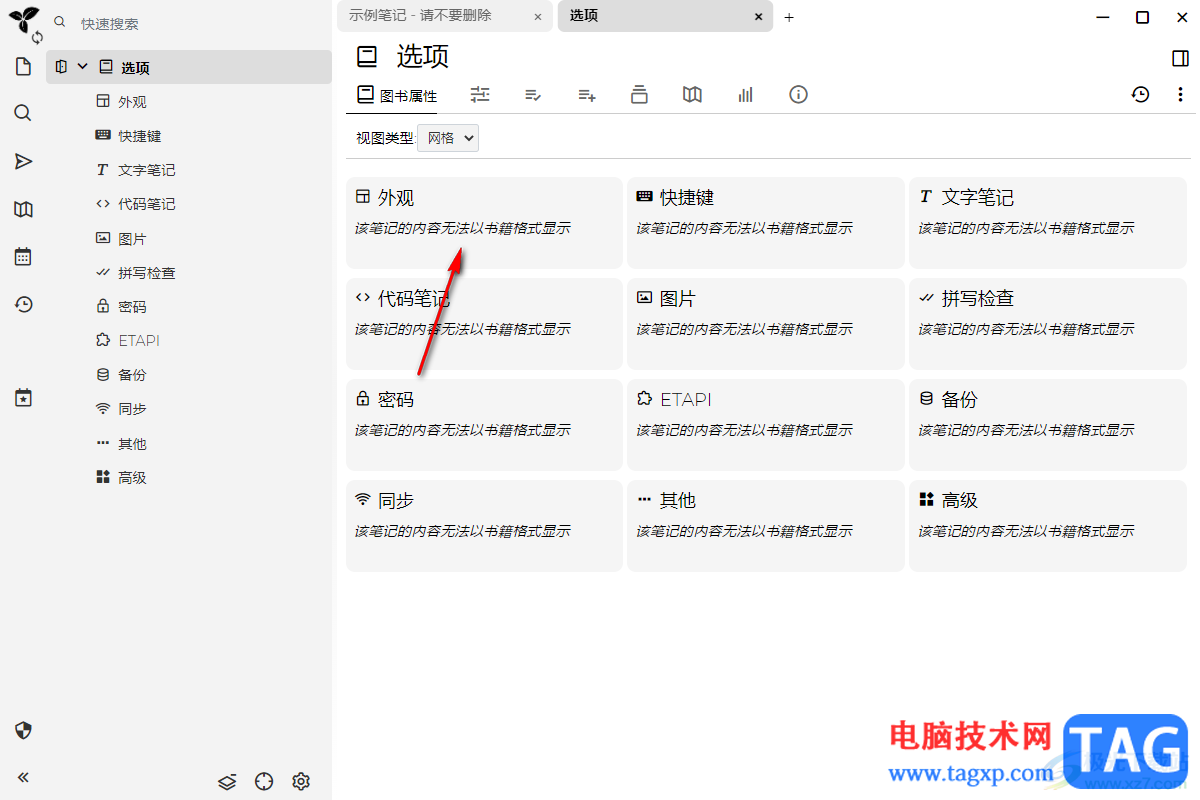Click the collapse tree layers icon
The height and width of the screenshot is (800, 1200).
click(227, 781)
